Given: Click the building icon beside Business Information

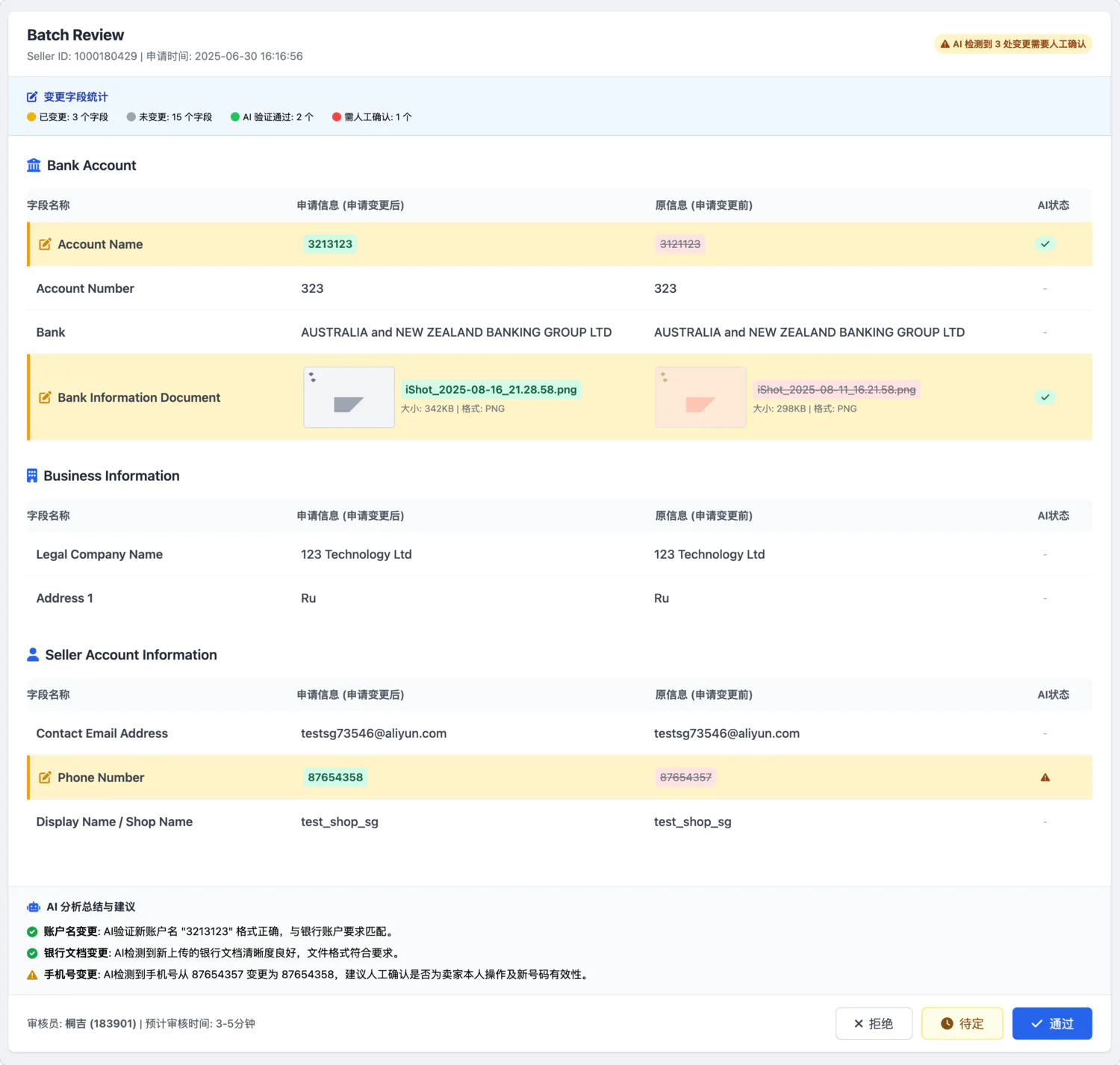Looking at the screenshot, I should (32, 476).
